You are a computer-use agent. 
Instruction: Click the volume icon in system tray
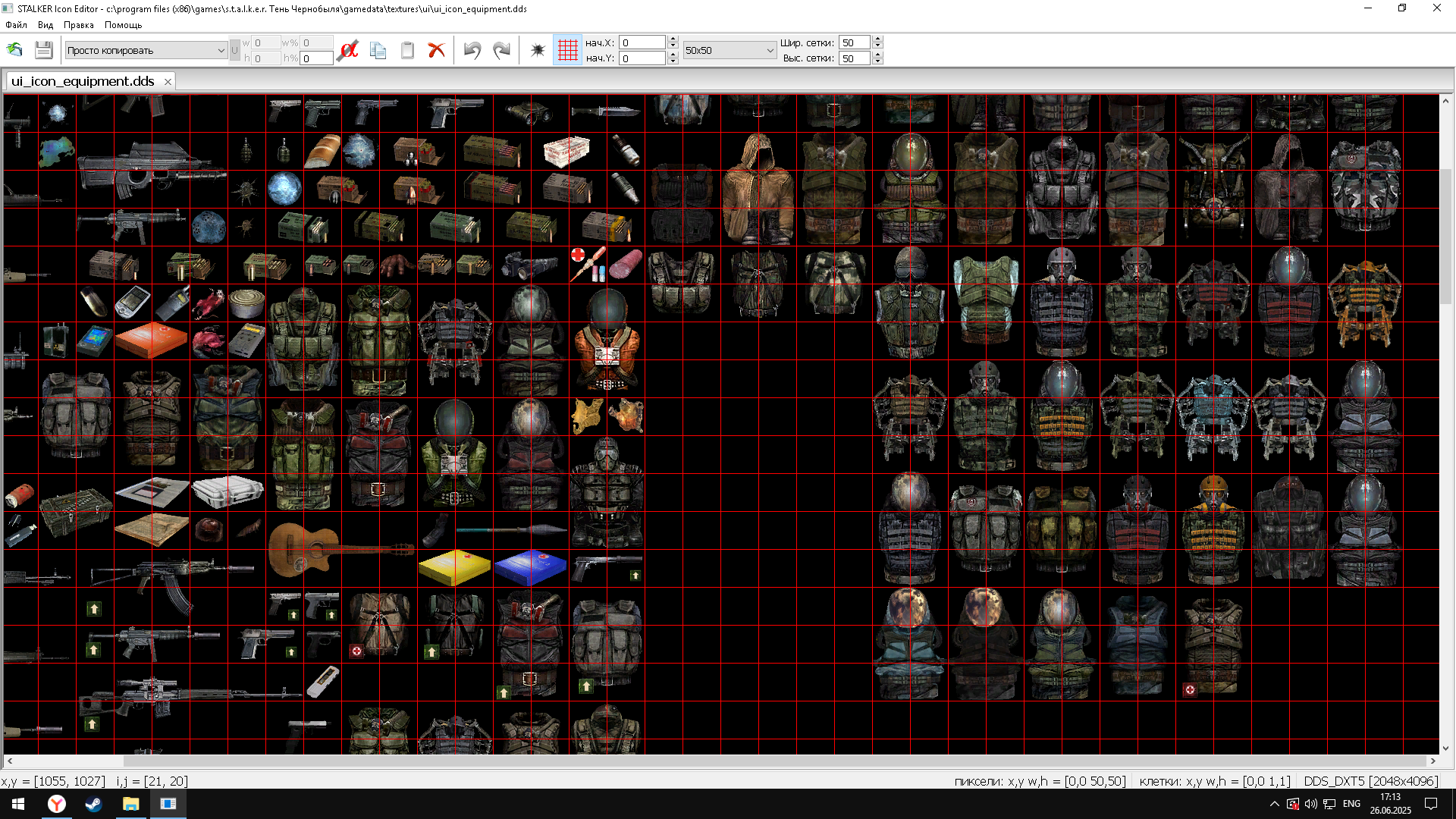coord(1310,804)
